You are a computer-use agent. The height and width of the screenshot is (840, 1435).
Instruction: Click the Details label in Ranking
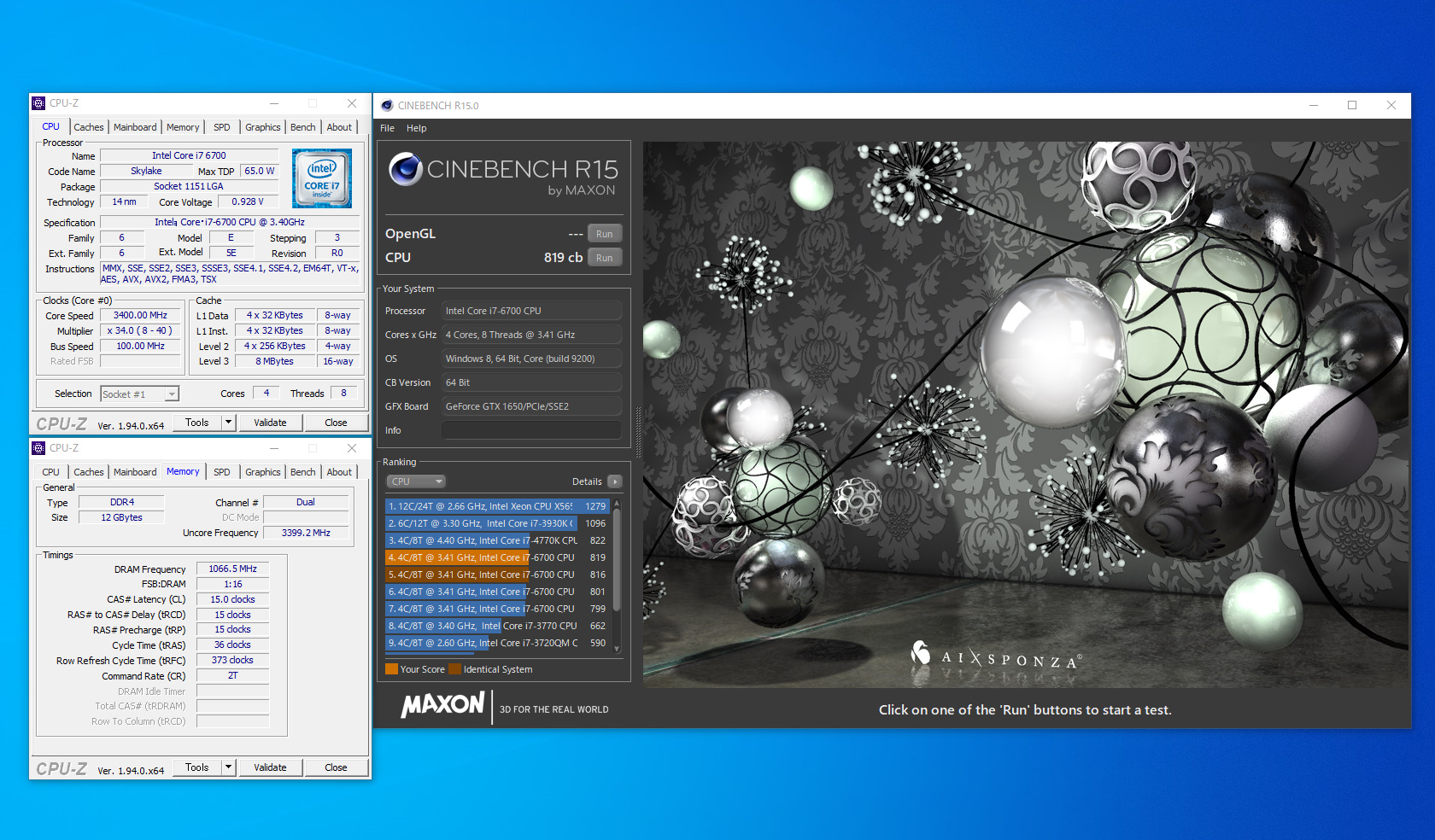point(587,481)
